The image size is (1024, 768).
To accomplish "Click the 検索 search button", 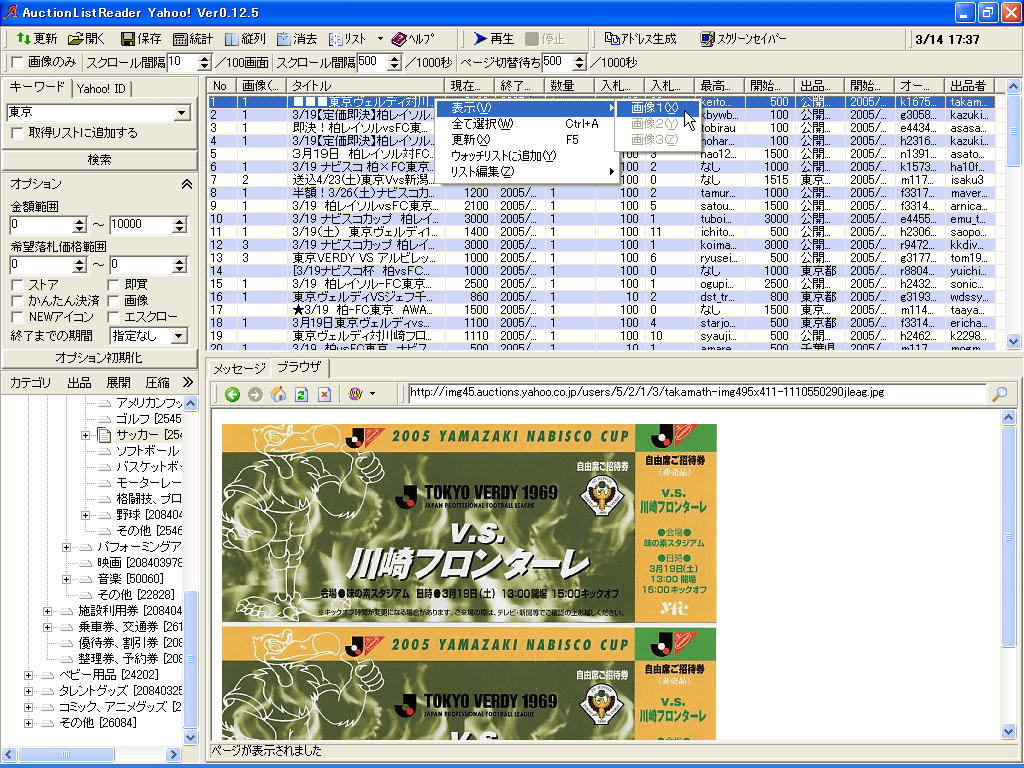I will click(x=99, y=160).
